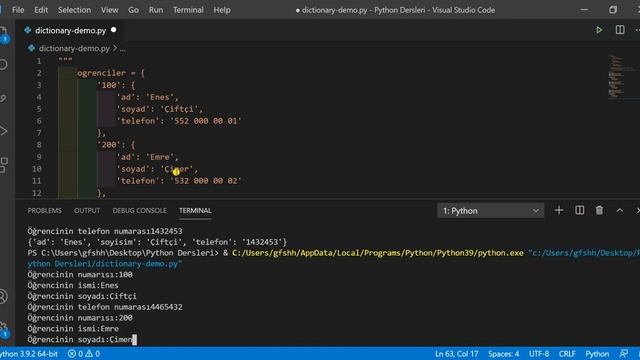Viewport: 640px width, 360px height.
Task: Click python.exe path in terminal
Action: click(378, 253)
